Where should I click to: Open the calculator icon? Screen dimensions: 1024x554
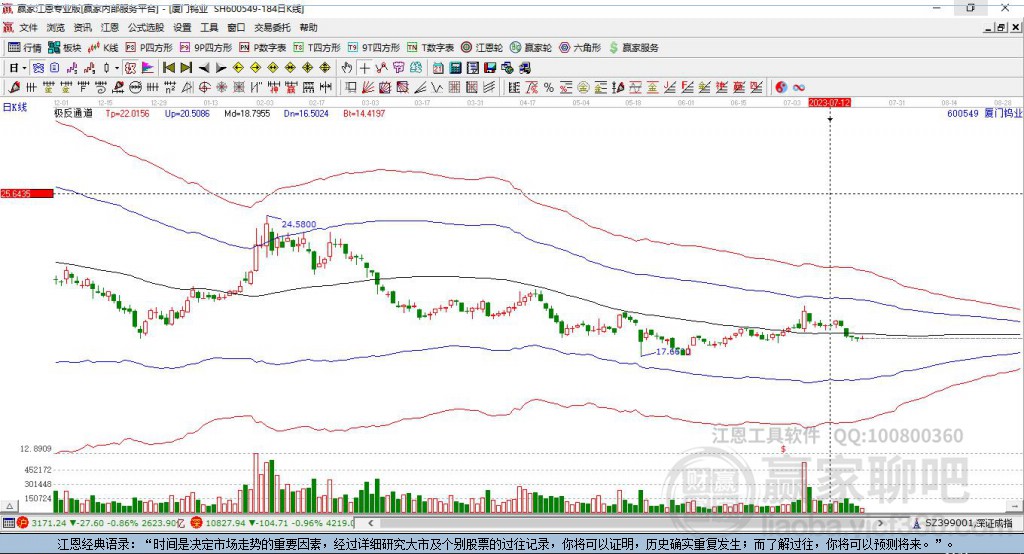[x=455, y=68]
